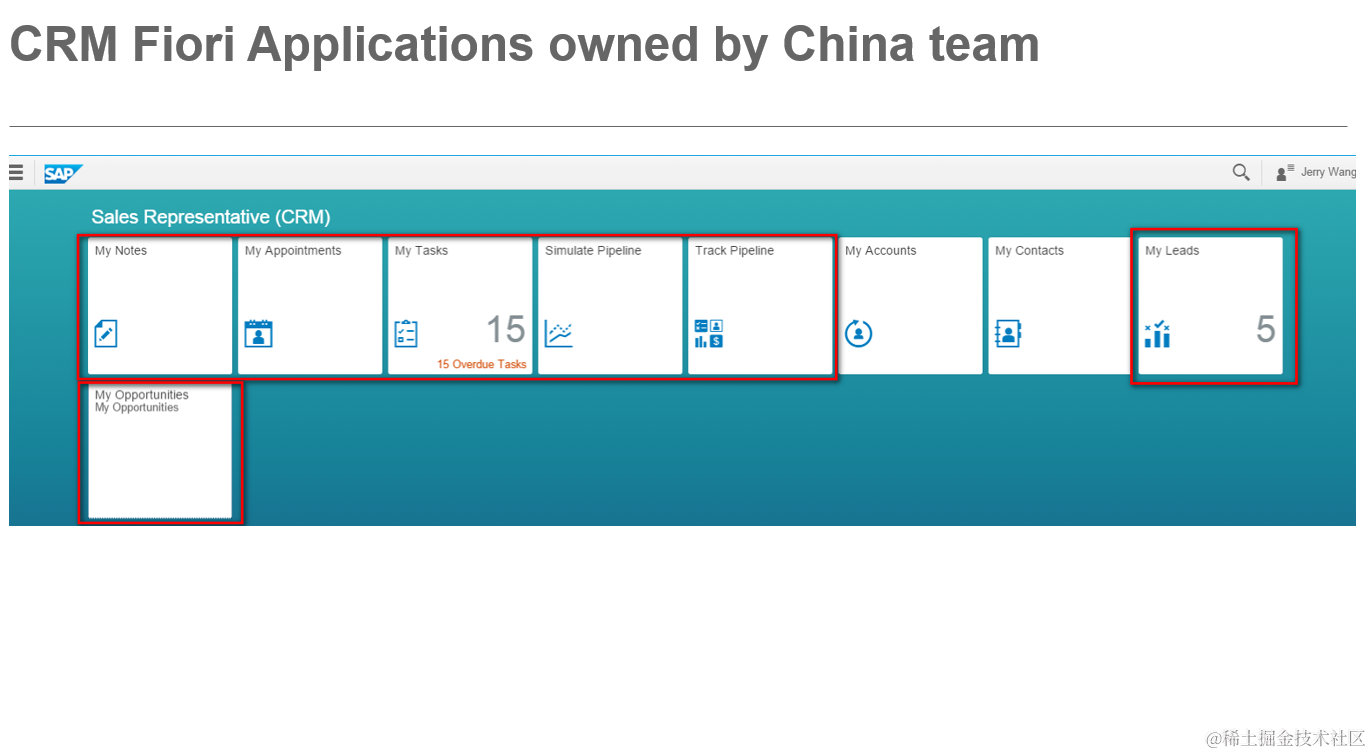Open the My Accounts tile title
1372x755 pixels.
[x=880, y=251]
